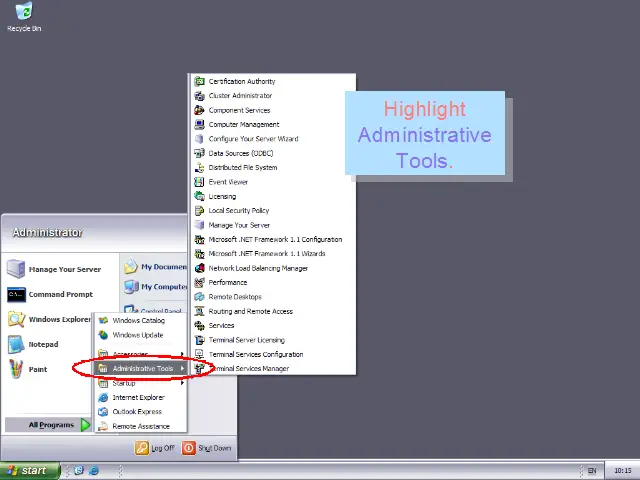This screenshot has height=480, width=640.
Task: Choose Event Viewer in Administrative Tools
Action: pyautogui.click(x=228, y=182)
